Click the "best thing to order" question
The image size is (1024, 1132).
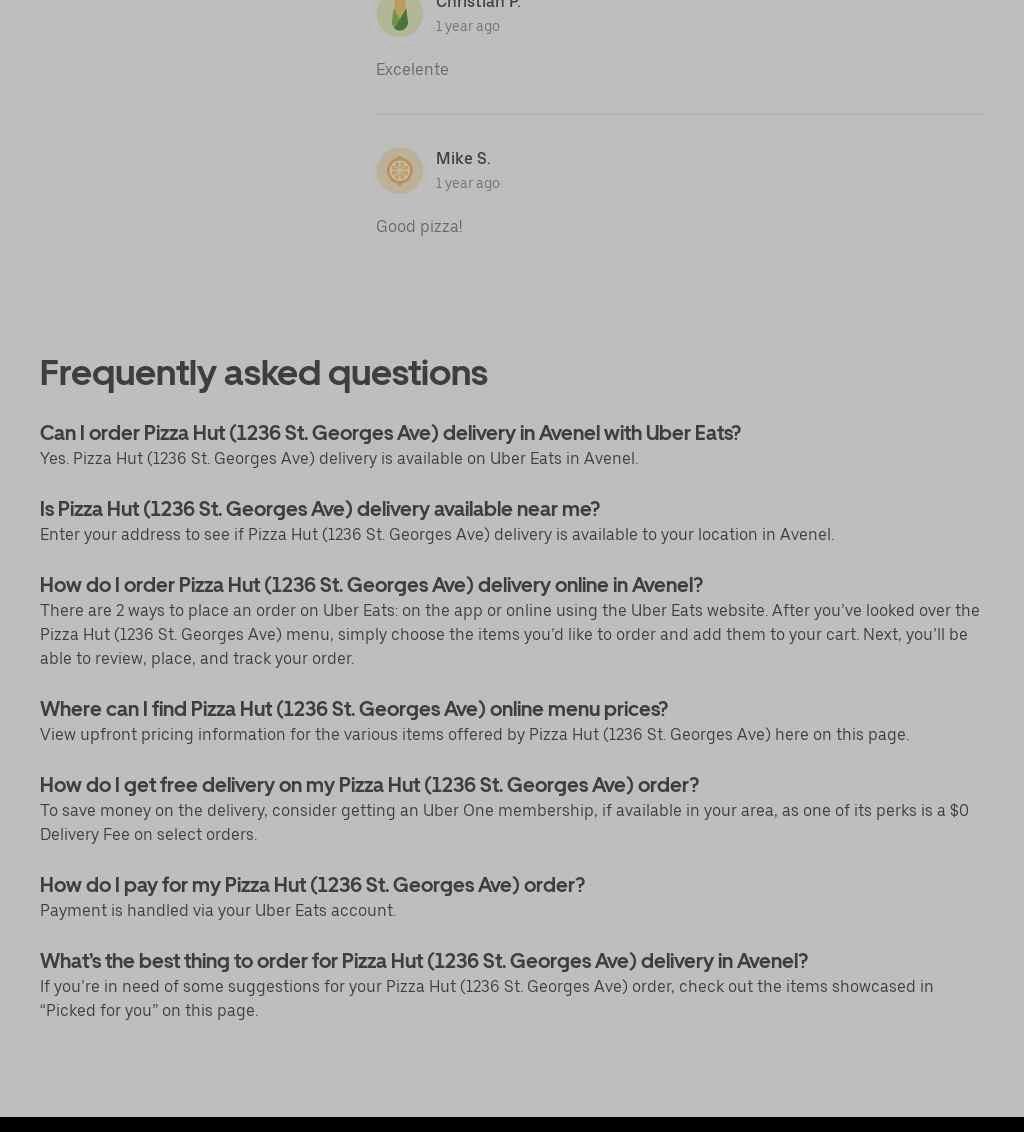(424, 960)
